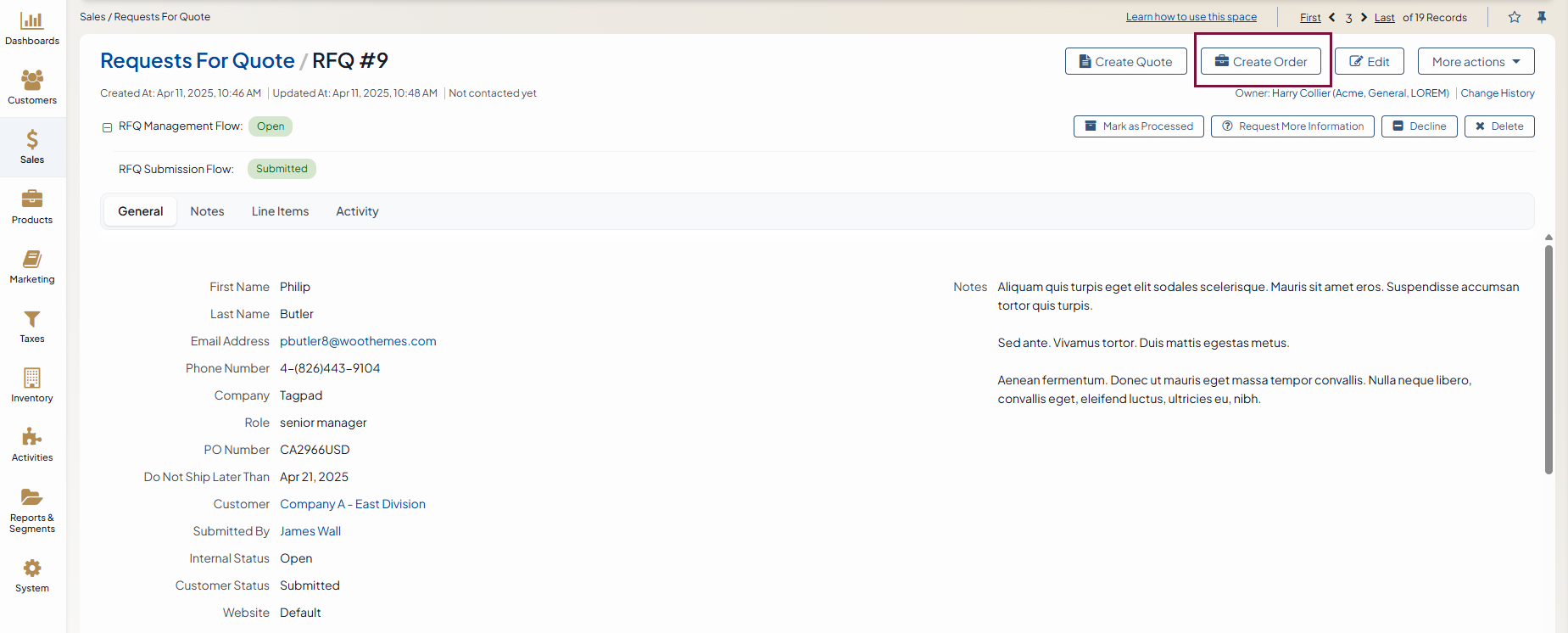Open the System gear menu

click(32, 569)
